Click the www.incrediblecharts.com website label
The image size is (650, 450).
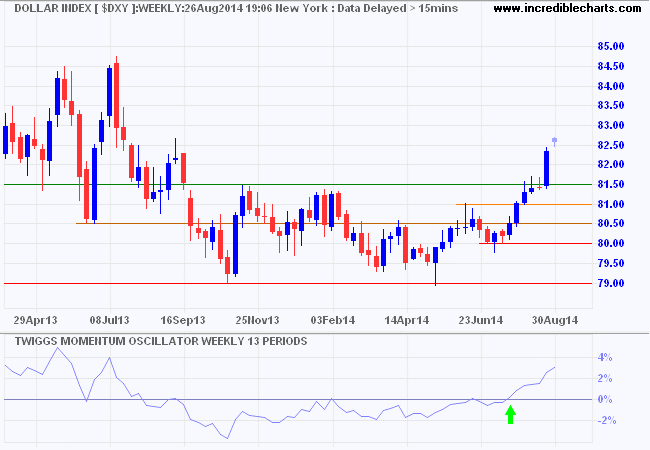[567, 8]
